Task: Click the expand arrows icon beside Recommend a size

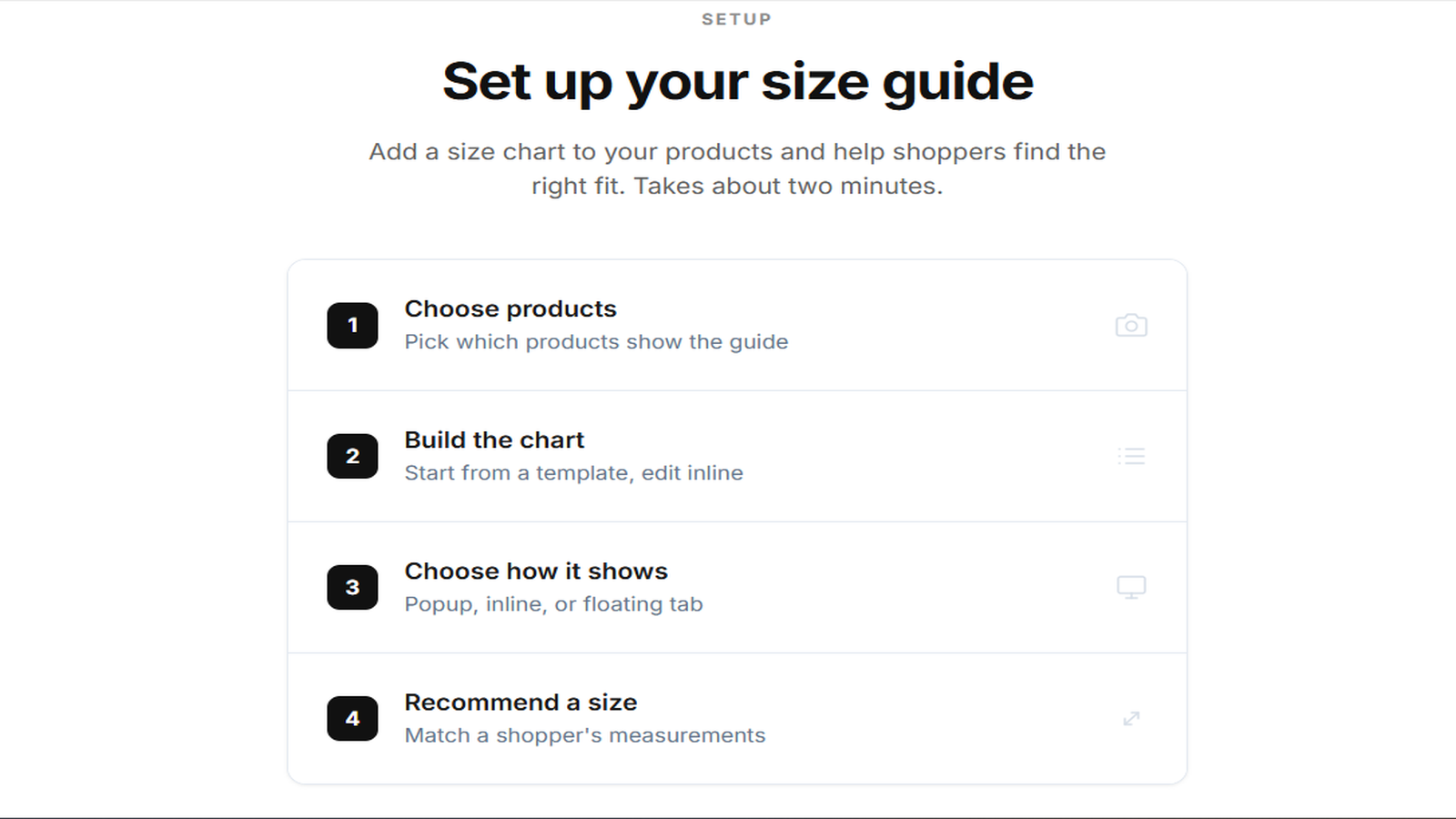Action: point(1131,718)
